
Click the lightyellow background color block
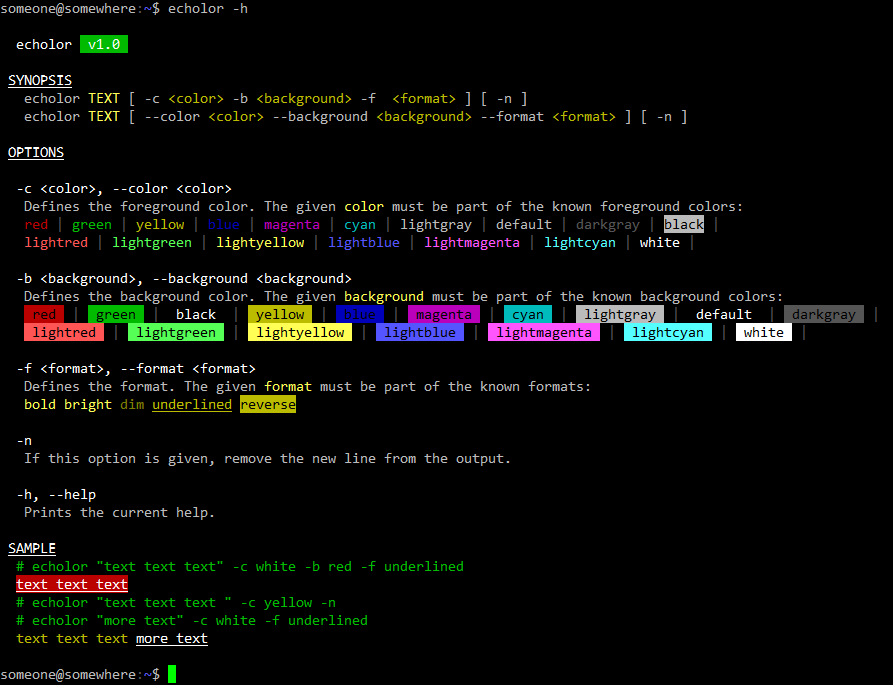[300, 333]
